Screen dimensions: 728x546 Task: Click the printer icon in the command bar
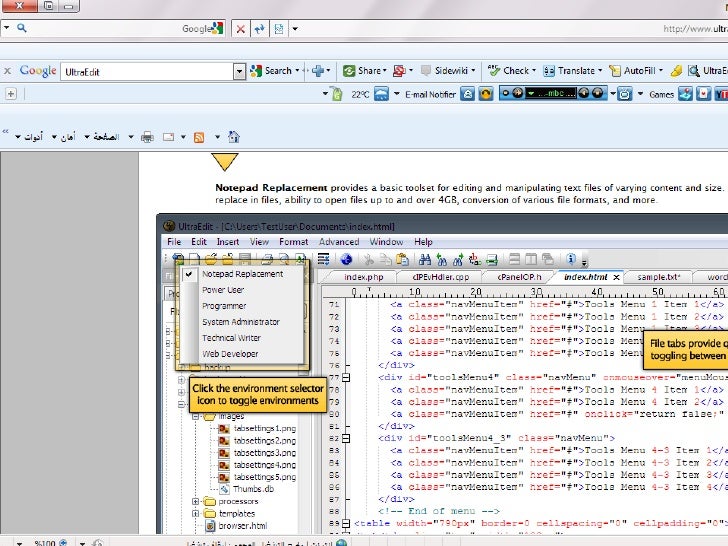pos(147,137)
